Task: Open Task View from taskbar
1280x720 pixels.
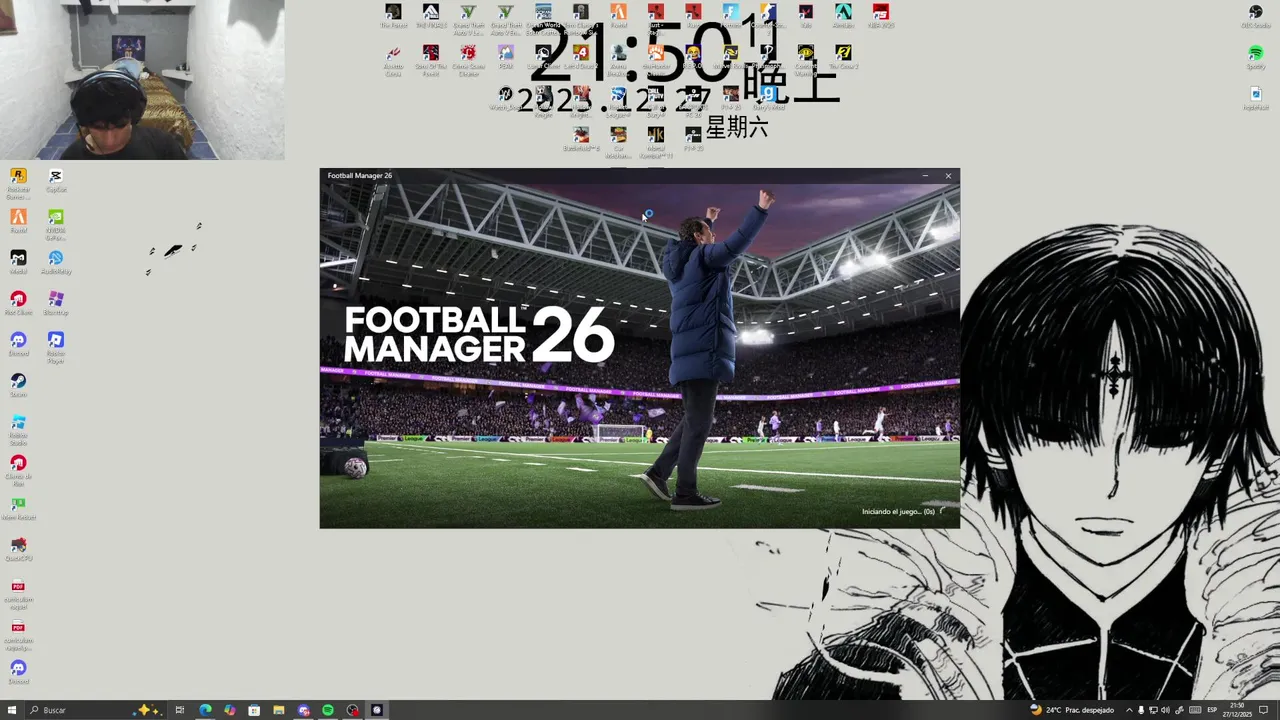Action: (x=180, y=710)
